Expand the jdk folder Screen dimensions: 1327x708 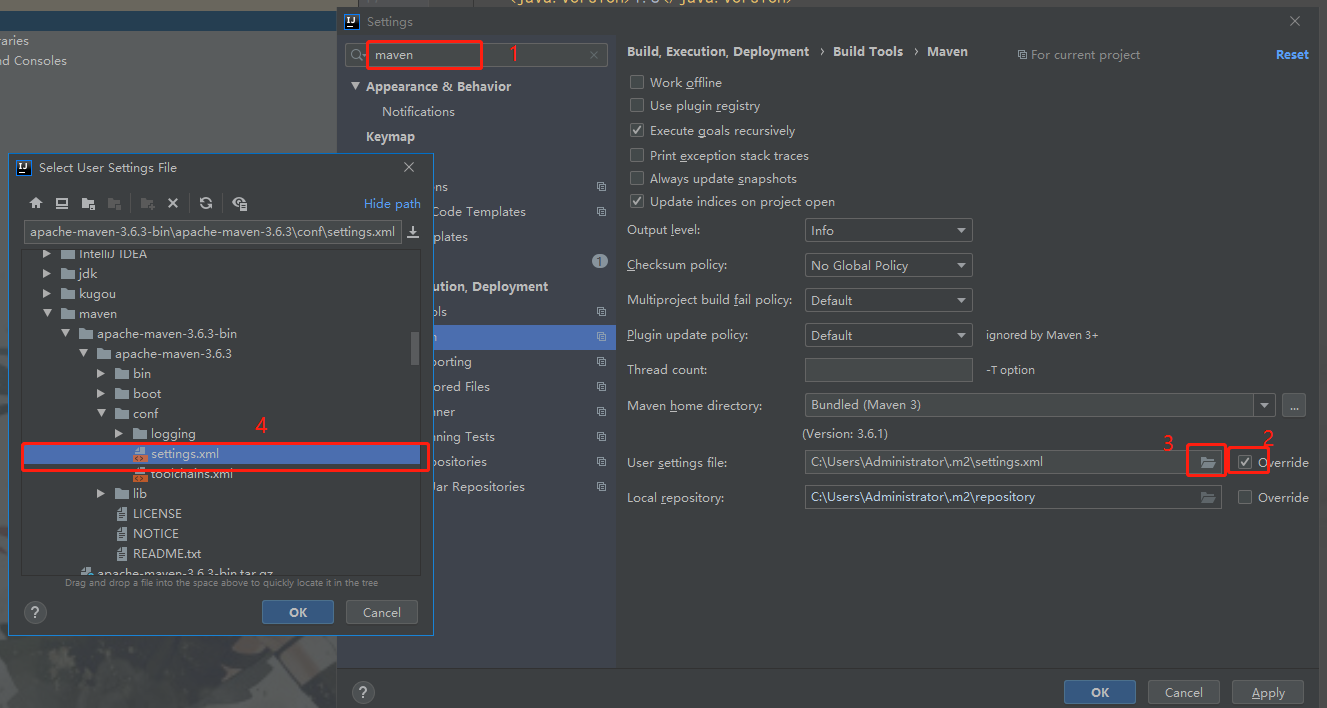[47, 273]
